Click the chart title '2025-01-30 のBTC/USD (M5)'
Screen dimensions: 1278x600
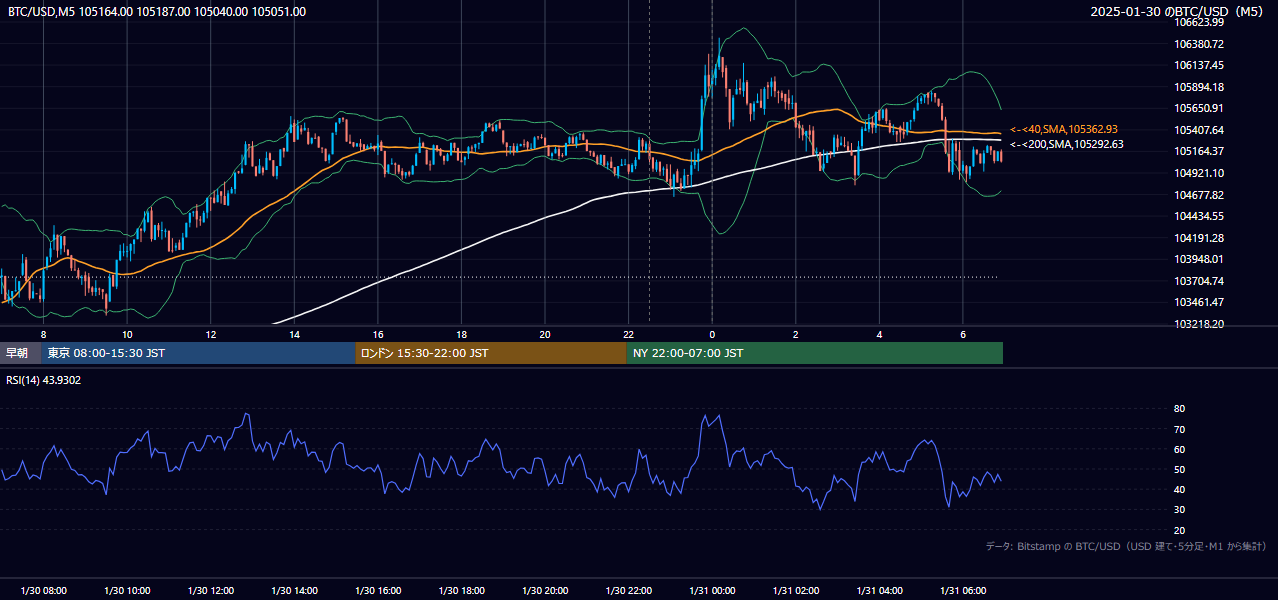[1178, 12]
